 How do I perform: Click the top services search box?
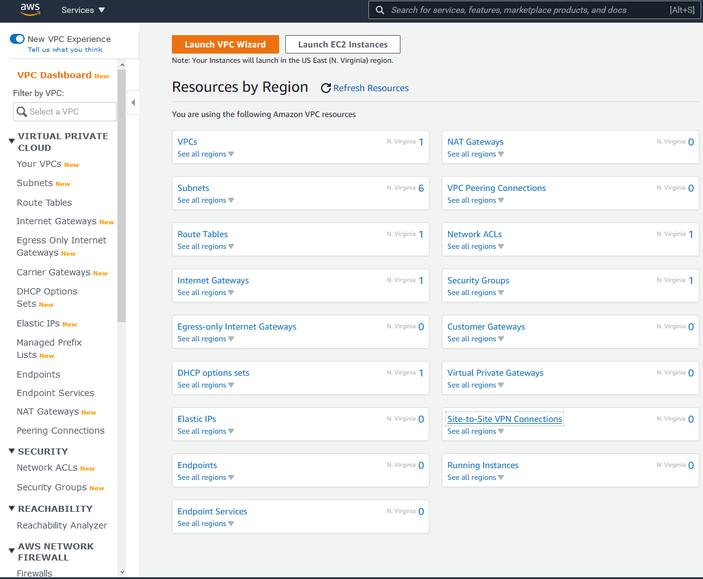(x=534, y=10)
